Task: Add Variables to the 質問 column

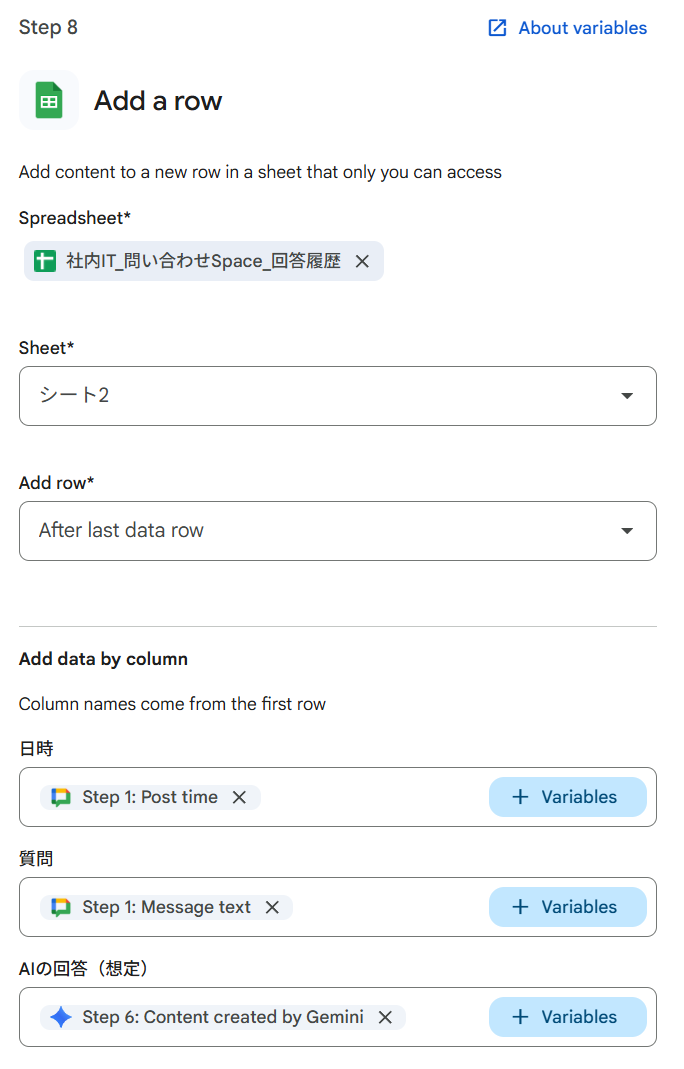Action: (567, 907)
